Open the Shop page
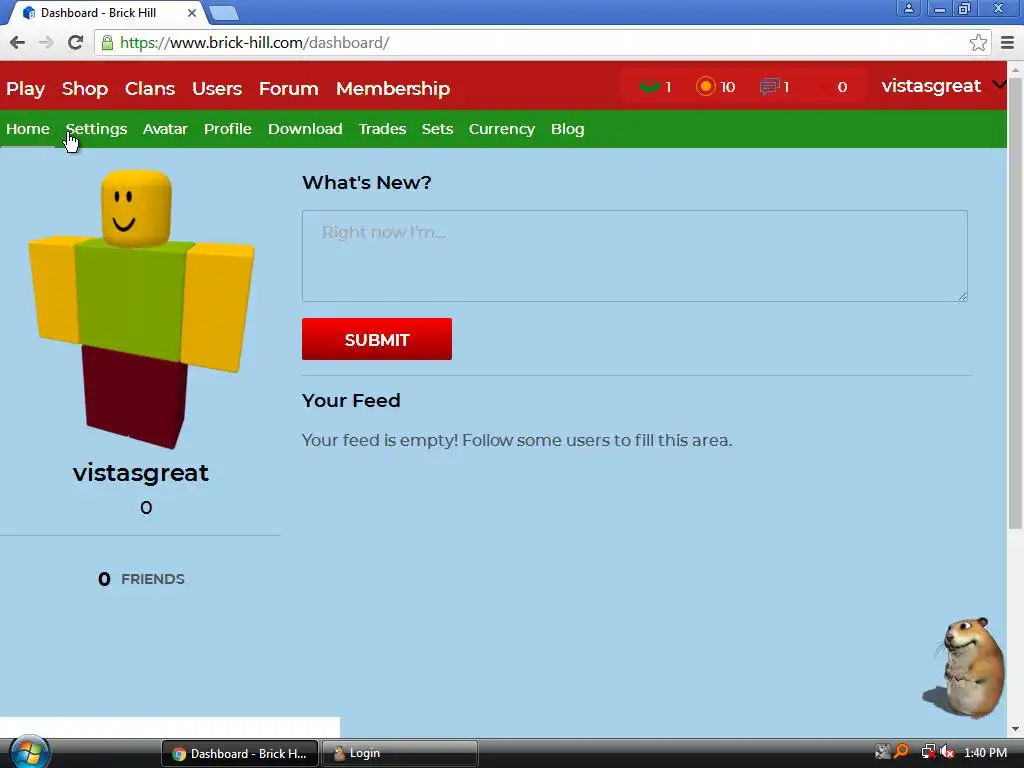 coord(85,88)
